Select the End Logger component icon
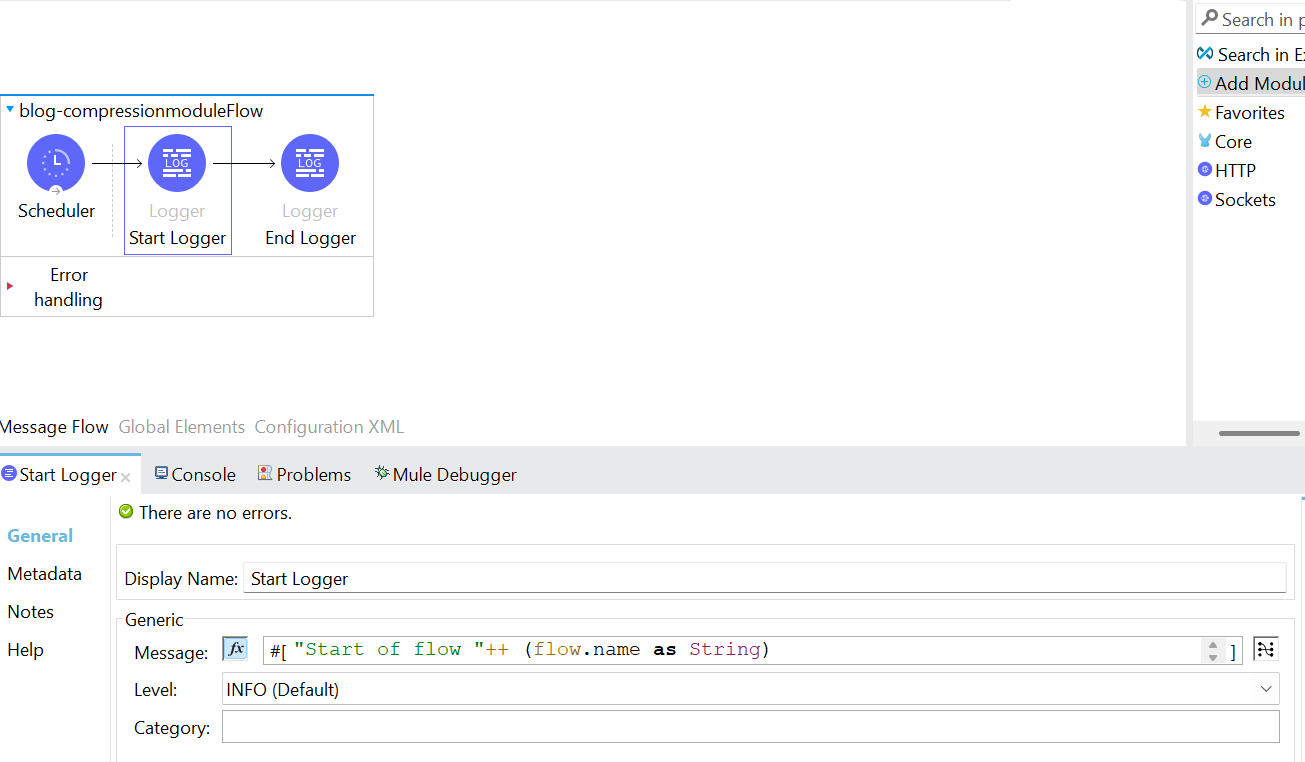The image size is (1305, 762). pos(310,162)
